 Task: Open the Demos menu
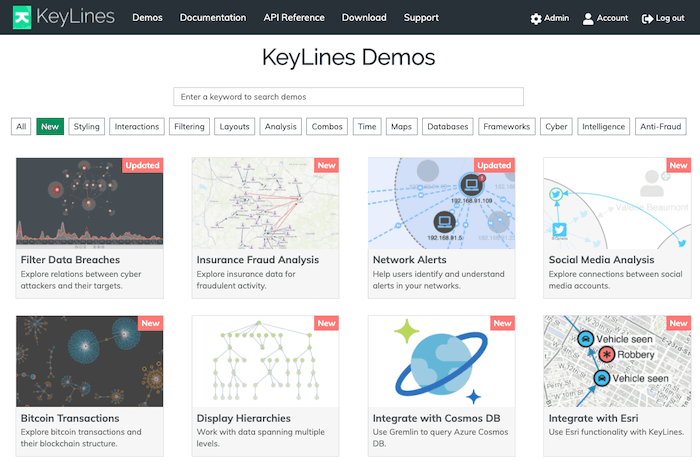(x=147, y=17)
